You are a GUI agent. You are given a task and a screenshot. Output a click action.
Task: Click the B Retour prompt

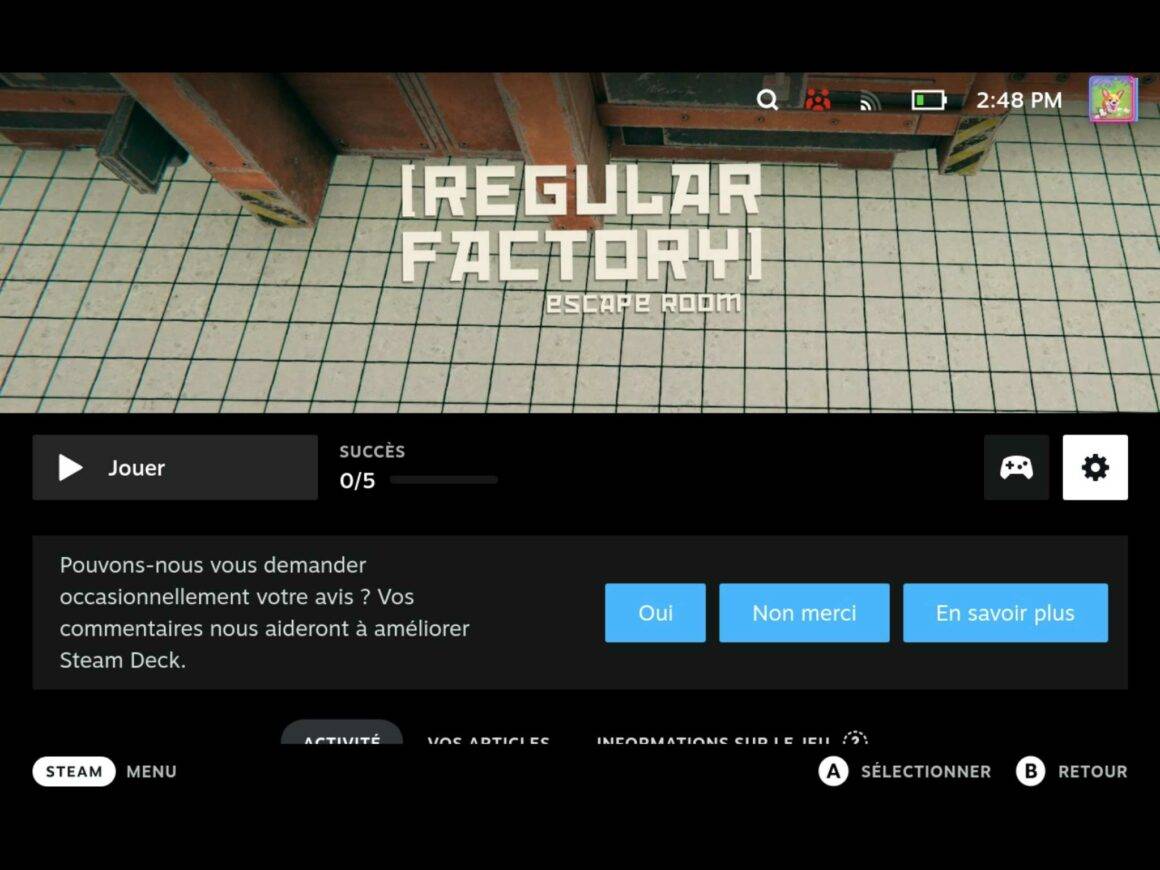point(1071,772)
